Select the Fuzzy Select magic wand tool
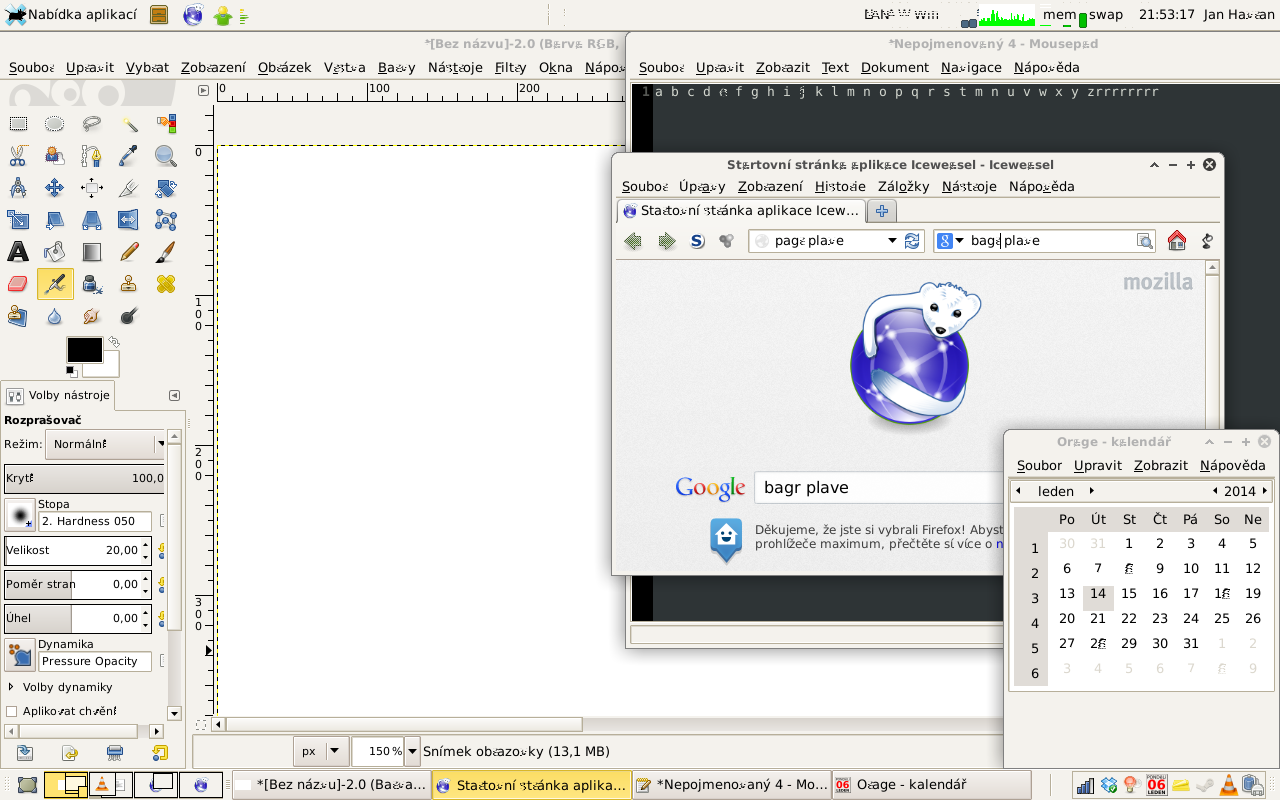This screenshot has width=1280, height=800. click(129, 124)
